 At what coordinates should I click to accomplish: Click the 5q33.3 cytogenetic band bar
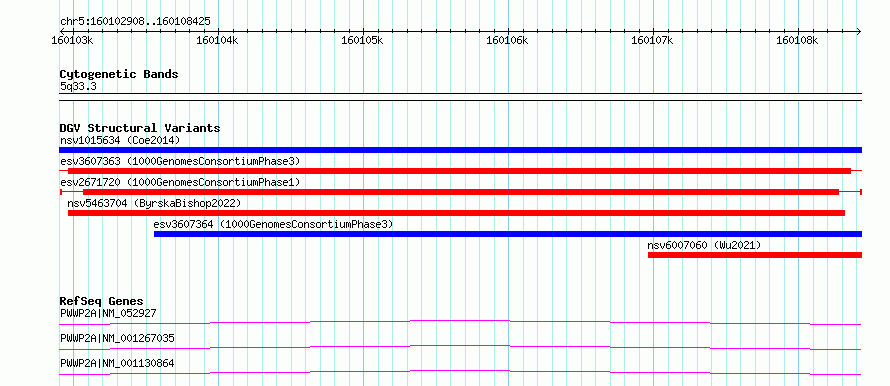coord(460,97)
